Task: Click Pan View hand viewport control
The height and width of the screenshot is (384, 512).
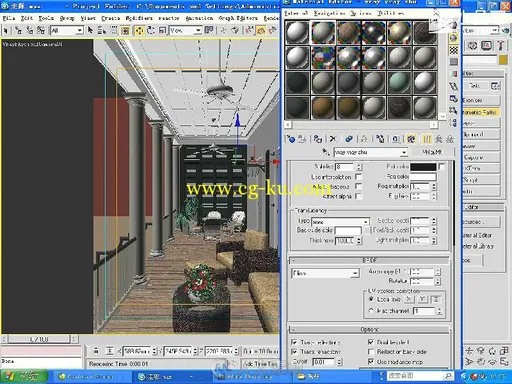Action: [481, 362]
